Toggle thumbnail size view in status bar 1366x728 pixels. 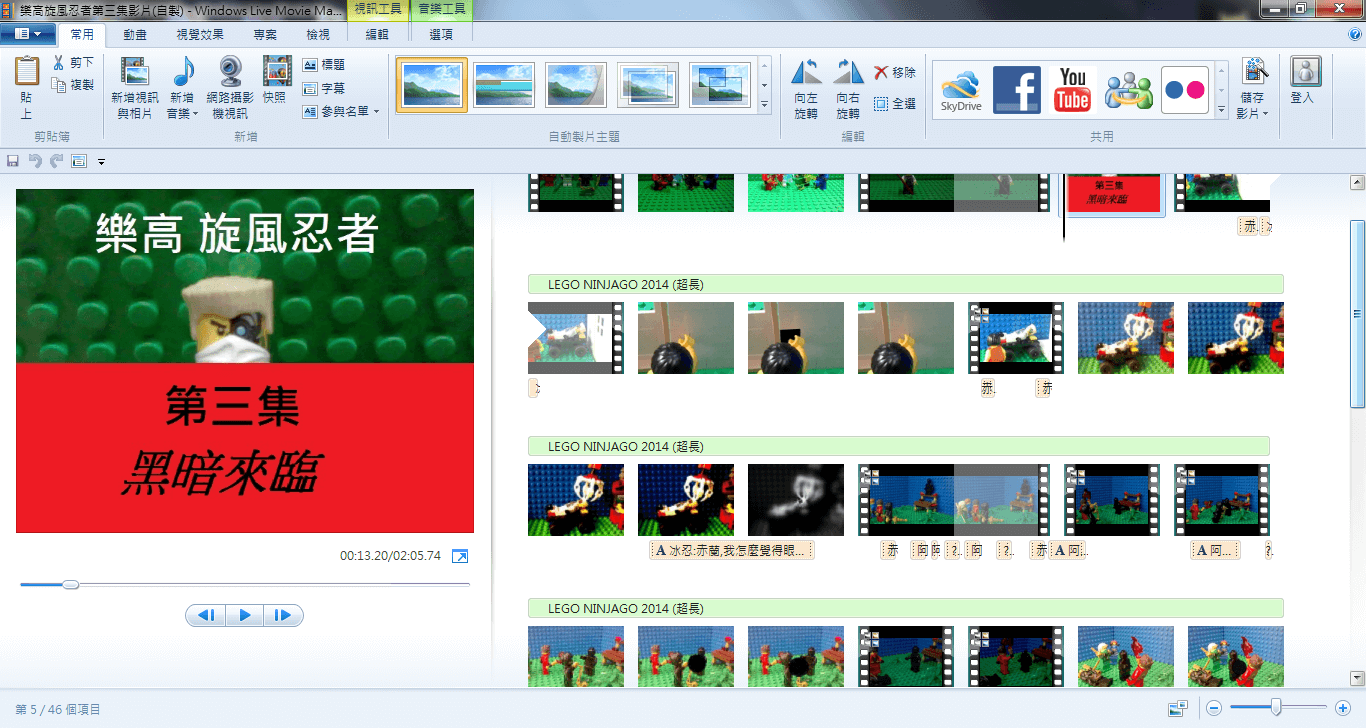[x=1178, y=709]
